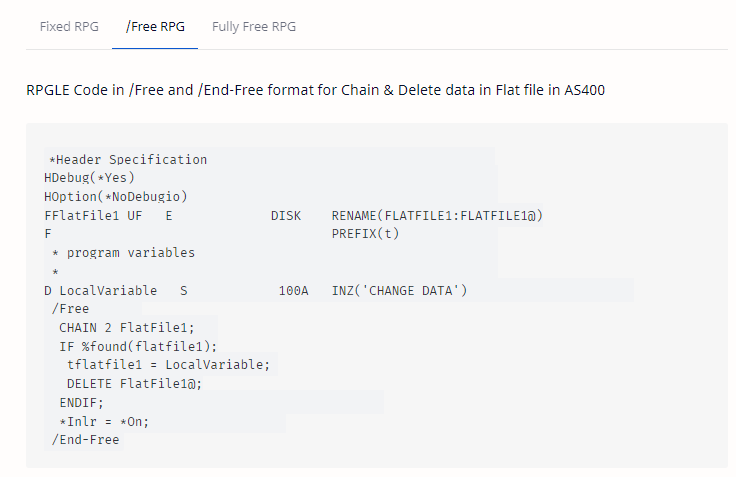Click the '*Inlr = *On;' line

coord(104,421)
